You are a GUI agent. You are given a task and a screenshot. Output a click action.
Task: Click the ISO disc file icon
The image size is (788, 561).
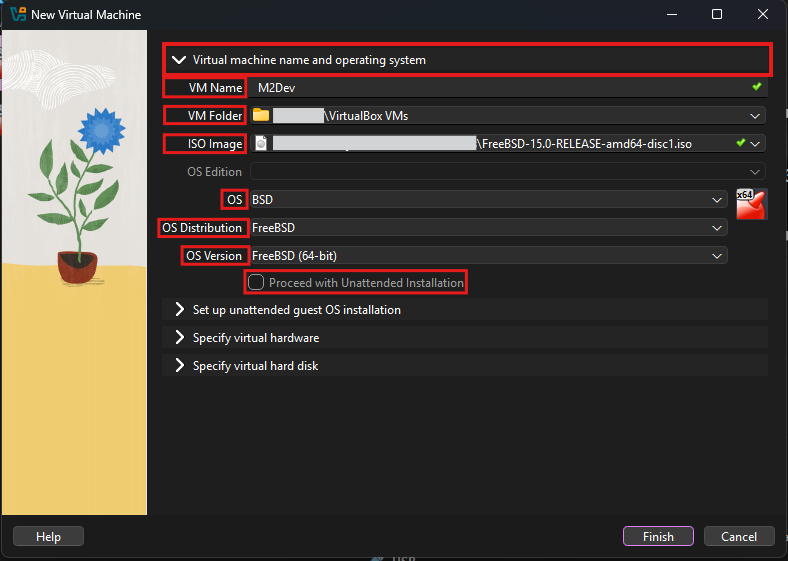[261, 144]
